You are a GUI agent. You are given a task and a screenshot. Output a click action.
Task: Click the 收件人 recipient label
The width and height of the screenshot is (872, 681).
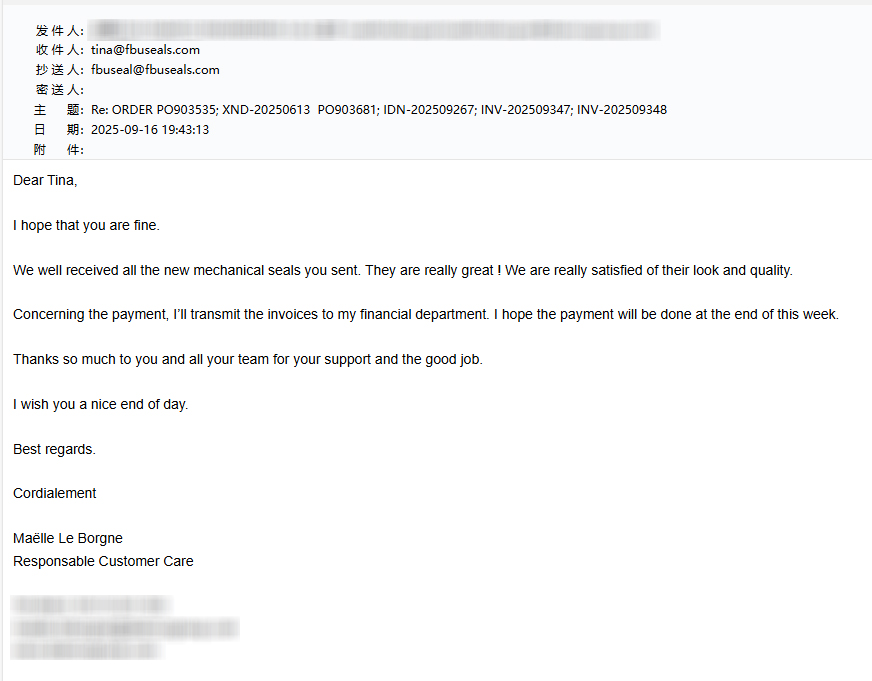pos(59,50)
